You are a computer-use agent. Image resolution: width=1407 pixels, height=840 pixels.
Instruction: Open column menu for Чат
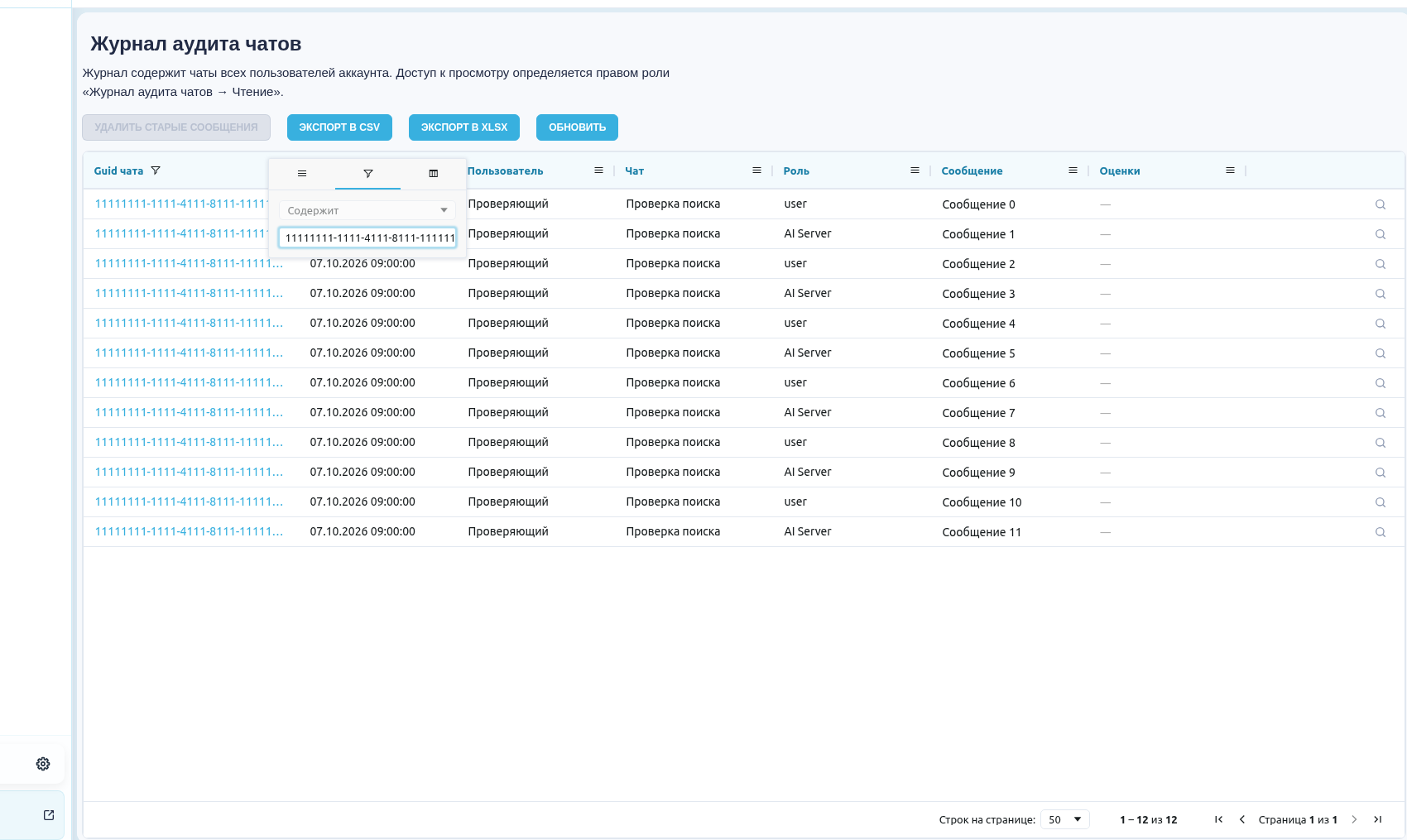(756, 170)
